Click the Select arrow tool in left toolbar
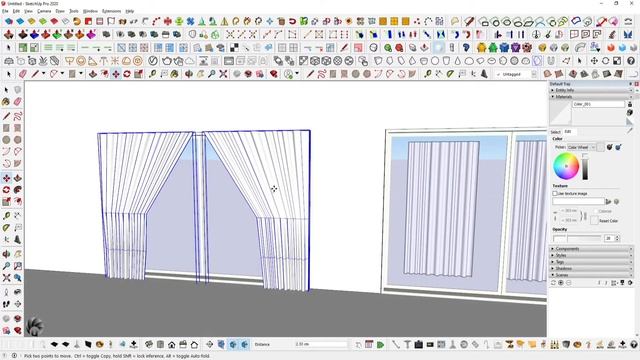 click(6, 90)
